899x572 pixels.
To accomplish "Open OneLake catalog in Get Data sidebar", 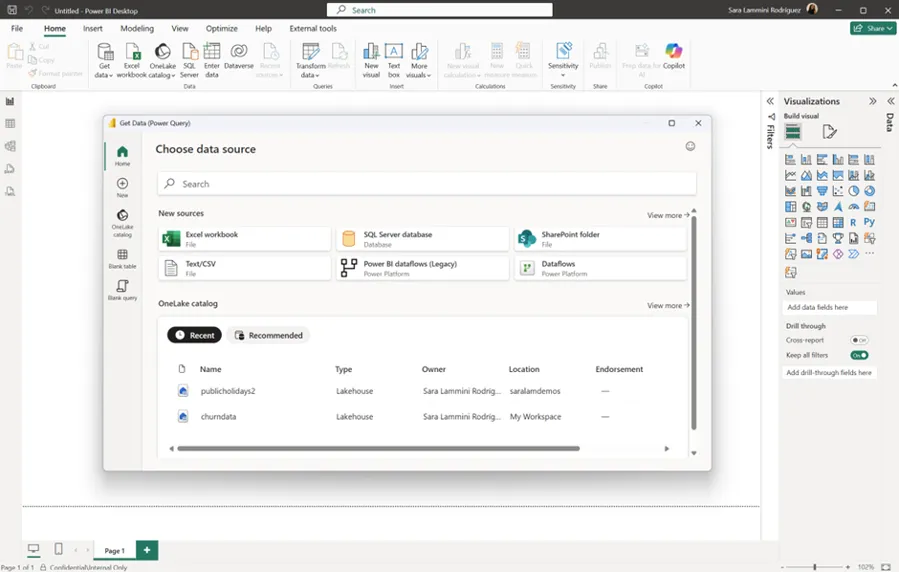I will click(122, 223).
